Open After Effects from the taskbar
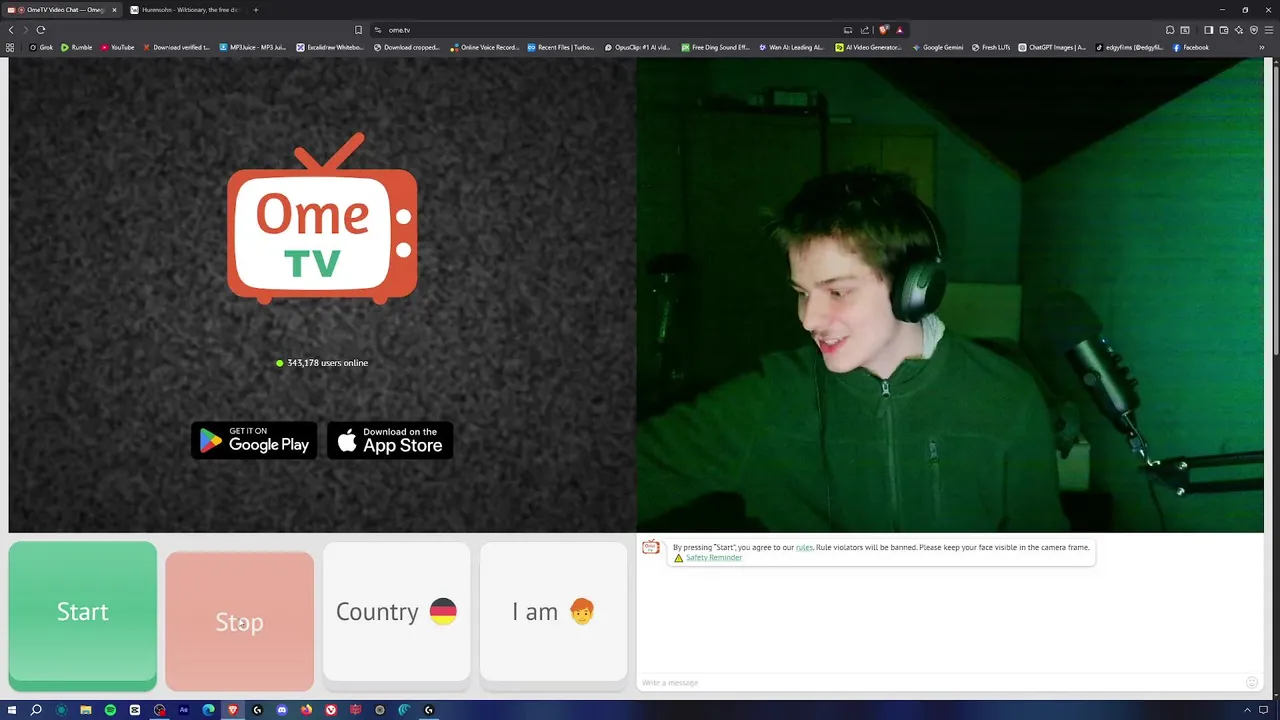The width and height of the screenshot is (1280, 720). tap(184, 710)
